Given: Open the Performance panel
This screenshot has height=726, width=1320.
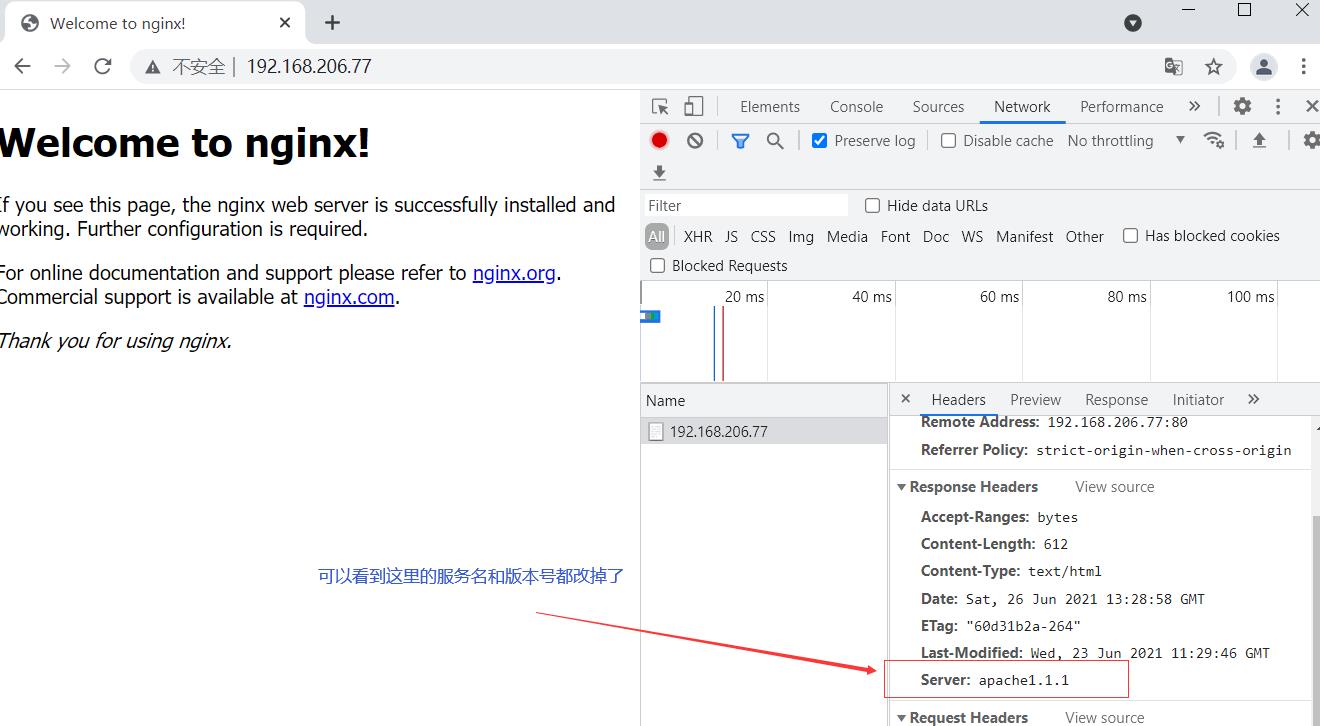Looking at the screenshot, I should click(1121, 106).
